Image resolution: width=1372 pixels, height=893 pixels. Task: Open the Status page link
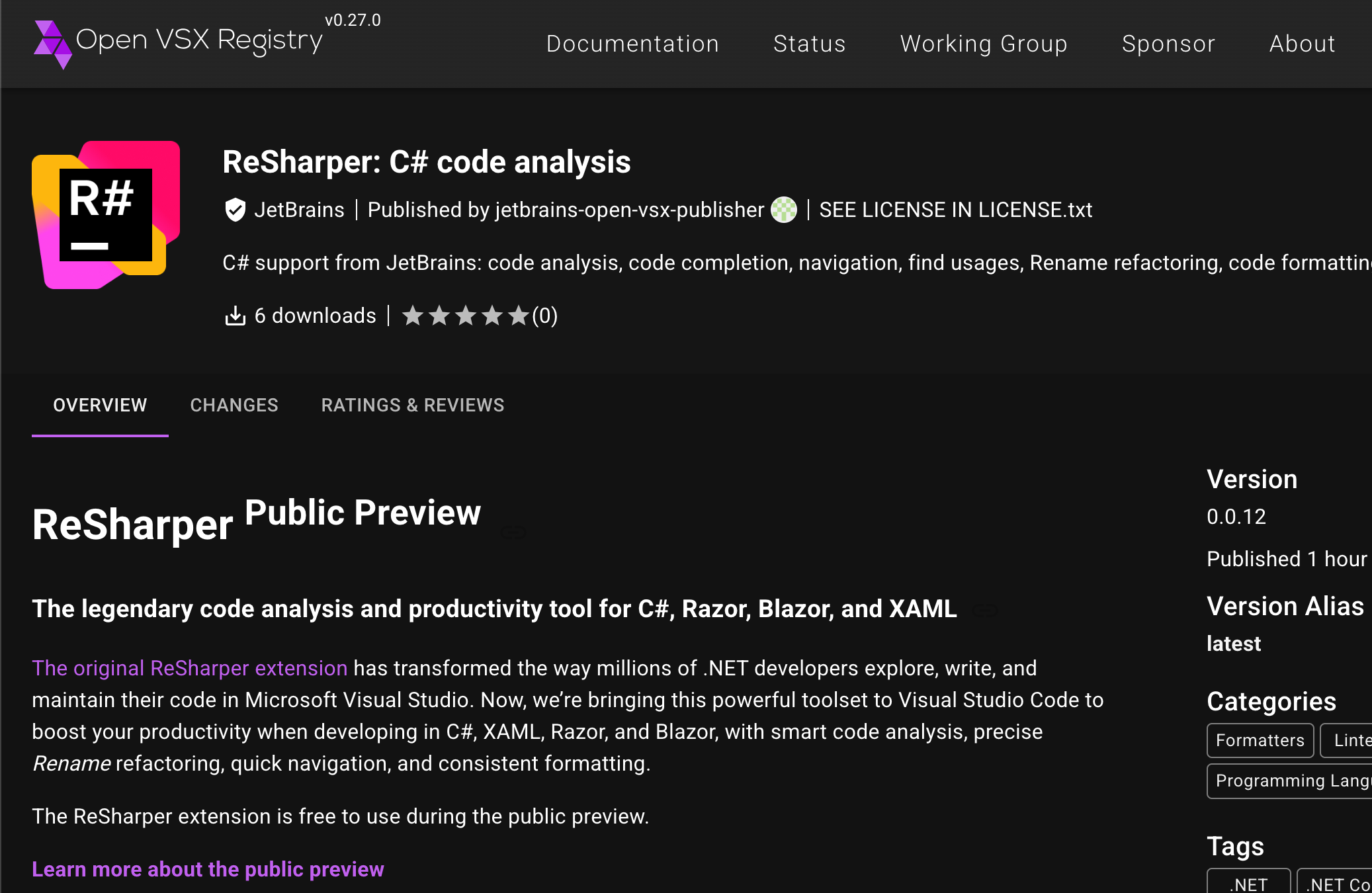point(809,44)
